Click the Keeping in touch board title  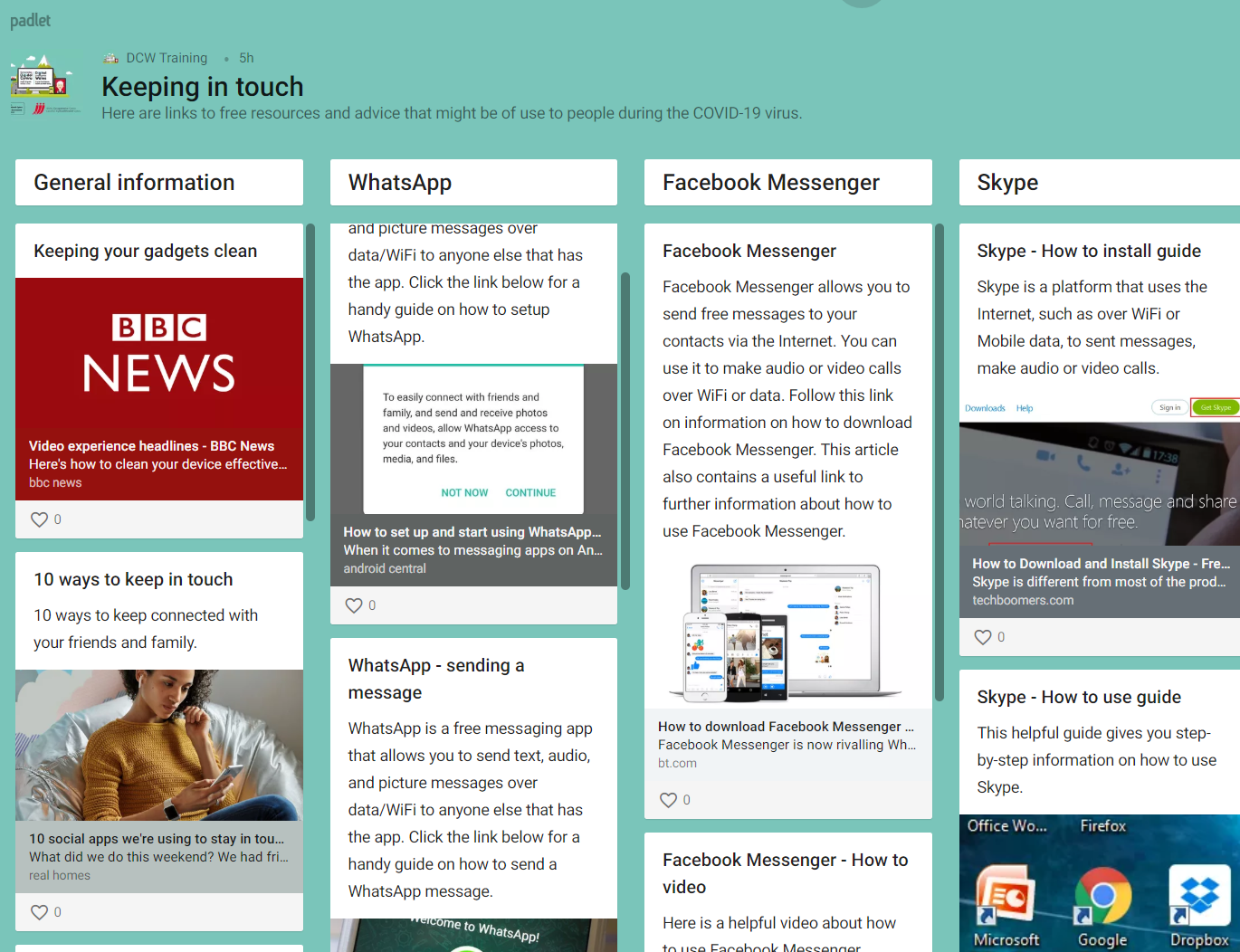coord(203,87)
